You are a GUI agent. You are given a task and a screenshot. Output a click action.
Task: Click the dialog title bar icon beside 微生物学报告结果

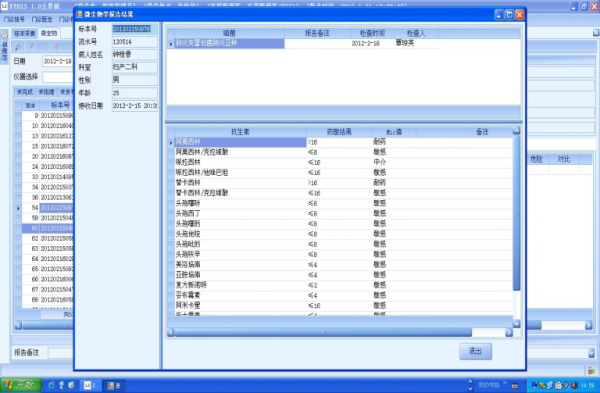pyautogui.click(x=79, y=15)
